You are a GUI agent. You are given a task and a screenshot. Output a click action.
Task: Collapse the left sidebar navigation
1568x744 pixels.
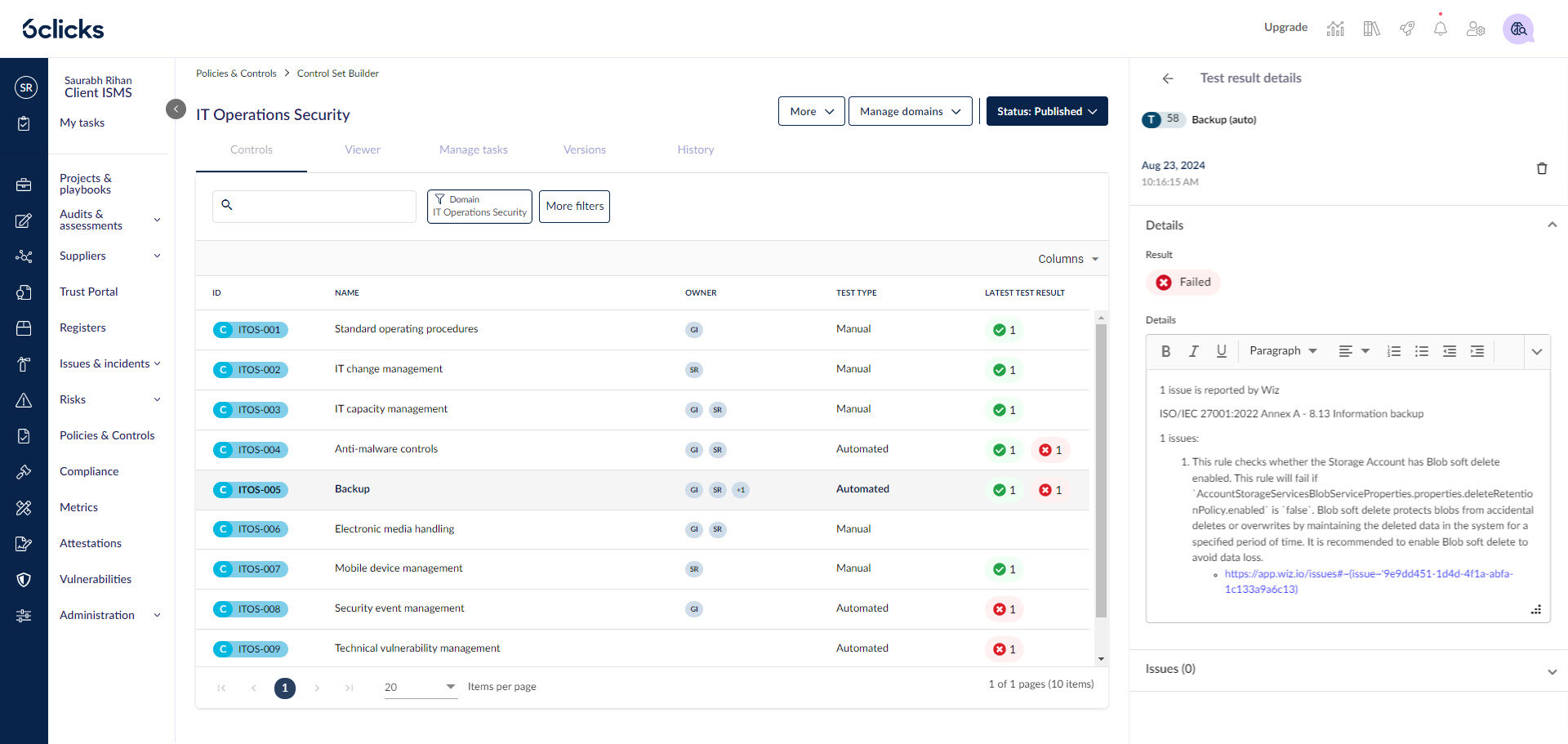pyautogui.click(x=176, y=109)
